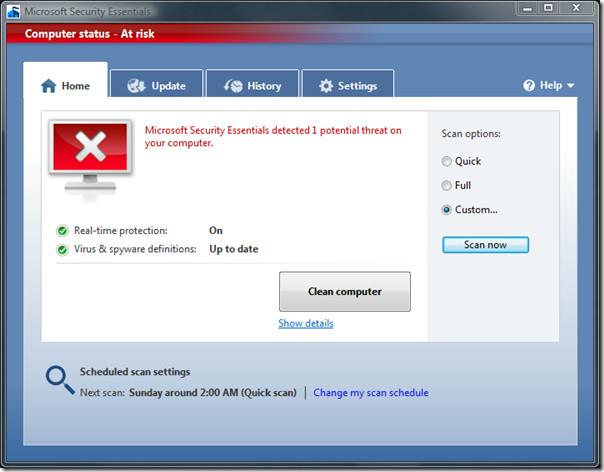
Task: Click the house icon on Home tab
Action: point(49,86)
